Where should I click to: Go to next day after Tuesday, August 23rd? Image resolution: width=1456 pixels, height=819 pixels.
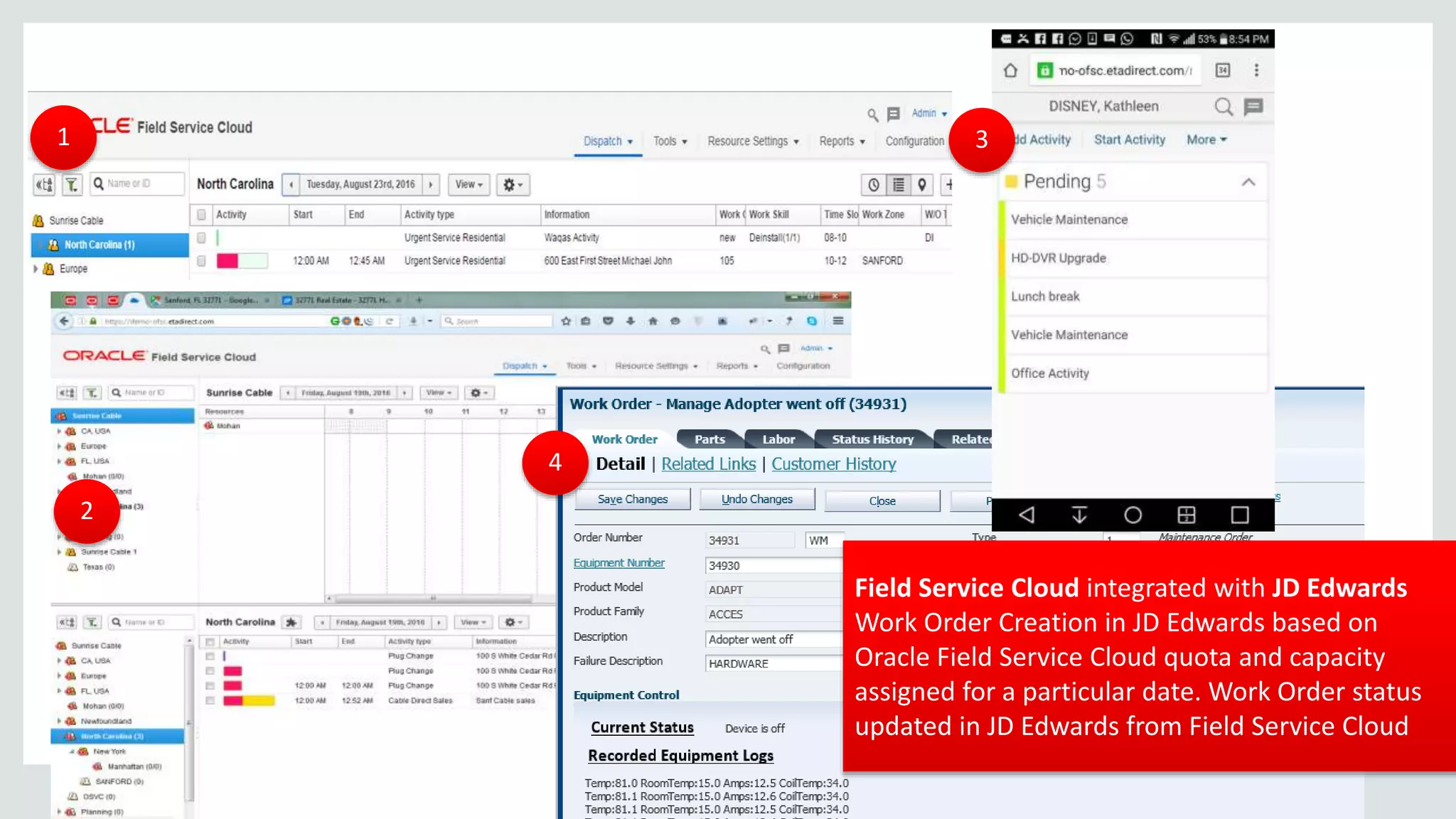431,185
